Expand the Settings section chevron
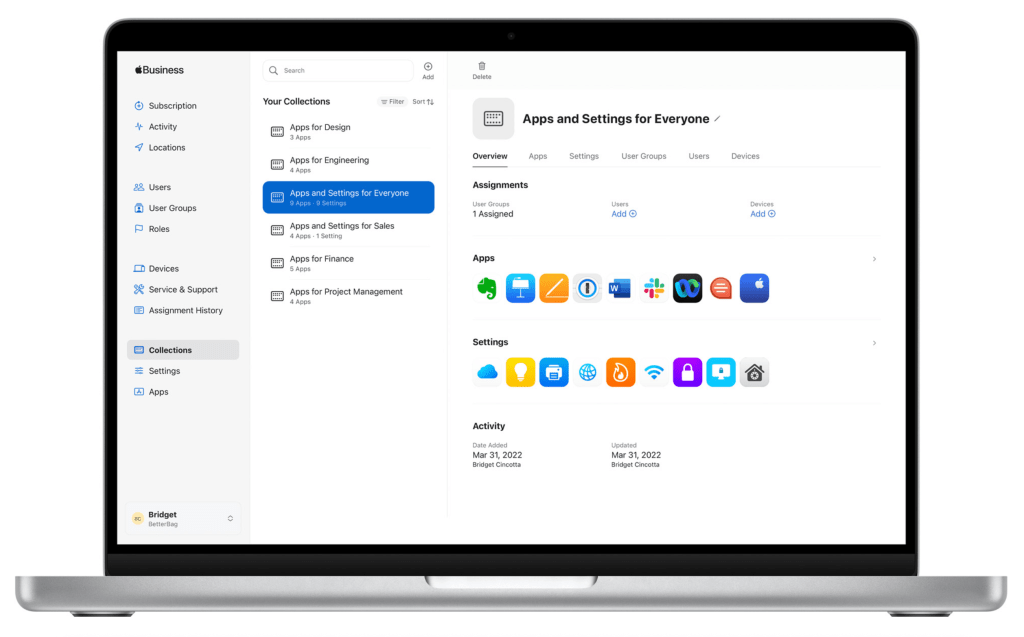 (874, 343)
